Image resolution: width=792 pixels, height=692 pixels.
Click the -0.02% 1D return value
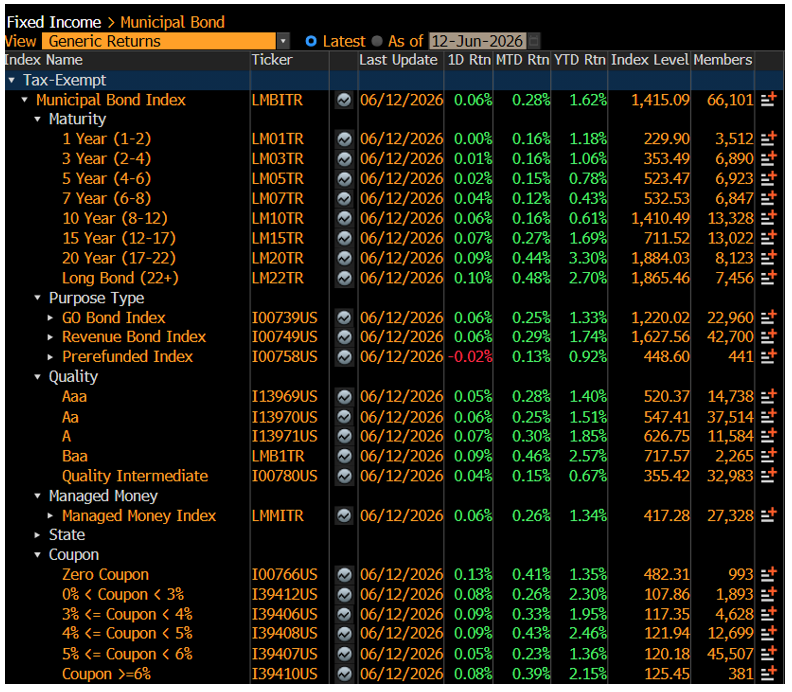click(470, 357)
